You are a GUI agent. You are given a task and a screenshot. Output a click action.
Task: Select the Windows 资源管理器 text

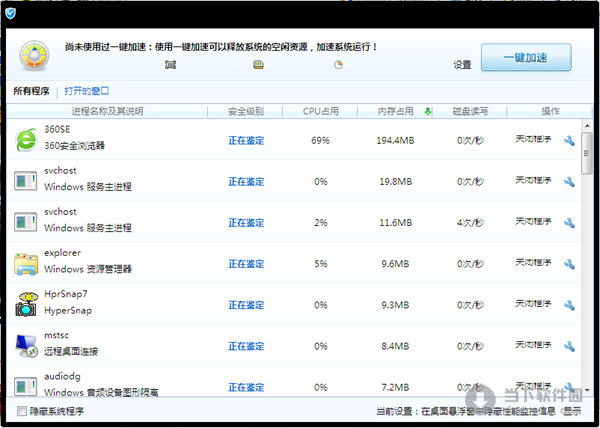click(88, 269)
